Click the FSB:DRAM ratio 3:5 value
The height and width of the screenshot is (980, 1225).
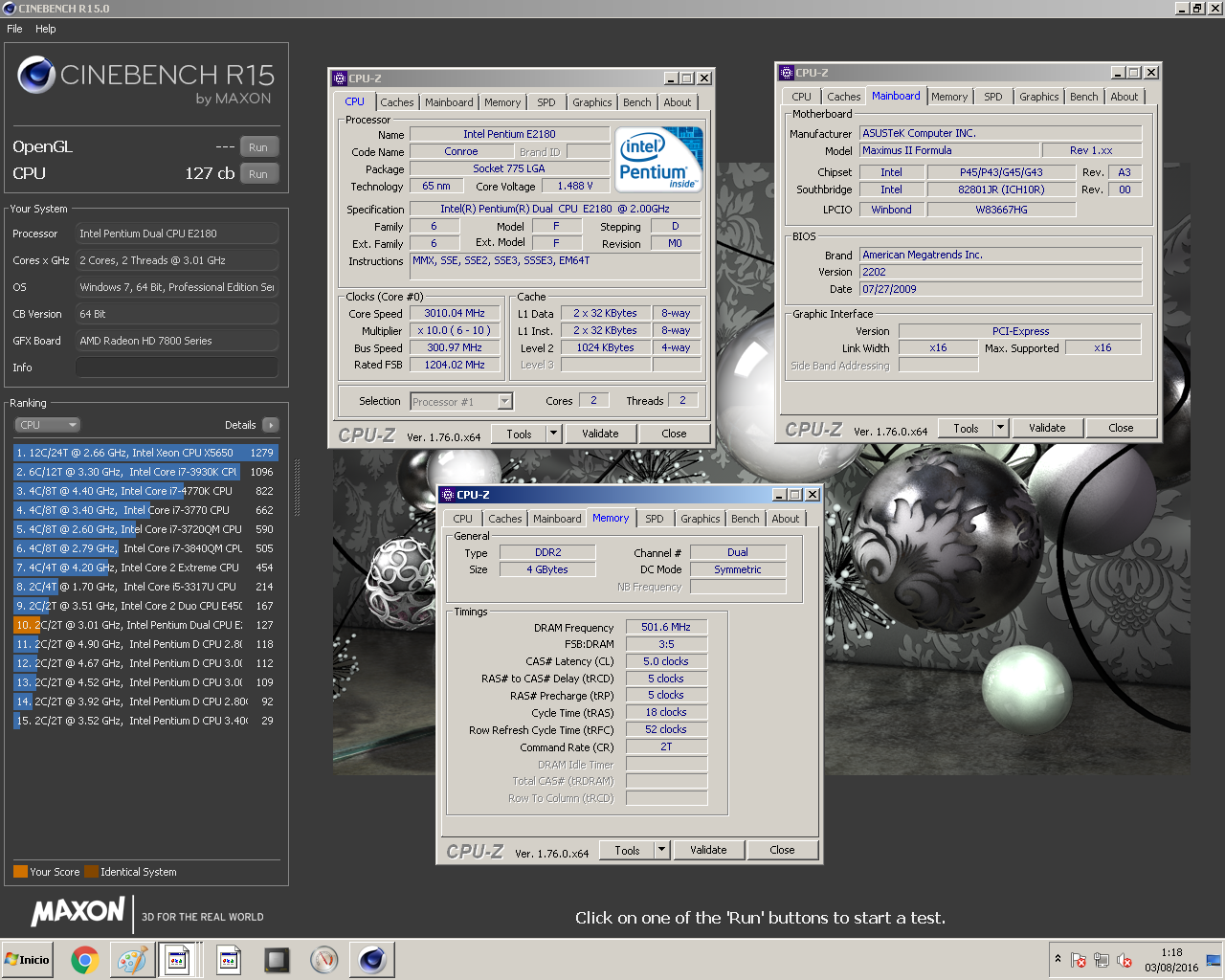[x=666, y=644]
